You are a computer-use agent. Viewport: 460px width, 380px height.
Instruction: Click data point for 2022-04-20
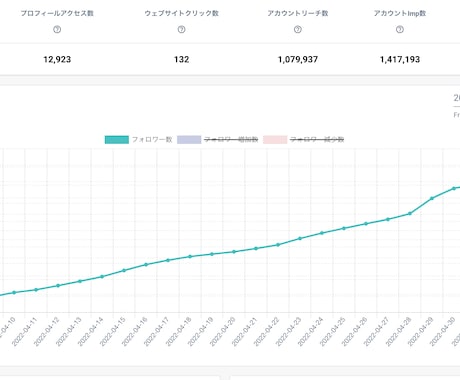[234, 252]
